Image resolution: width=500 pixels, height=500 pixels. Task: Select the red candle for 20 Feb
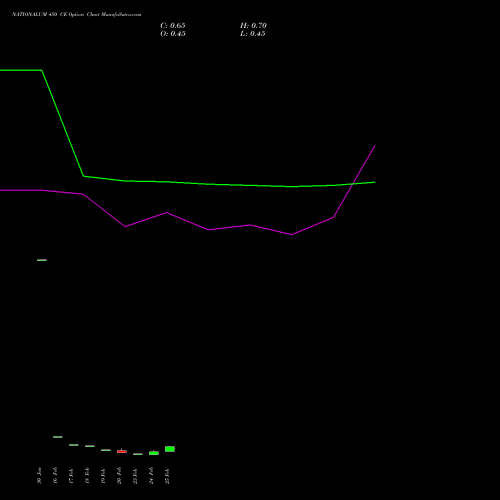click(x=122, y=451)
